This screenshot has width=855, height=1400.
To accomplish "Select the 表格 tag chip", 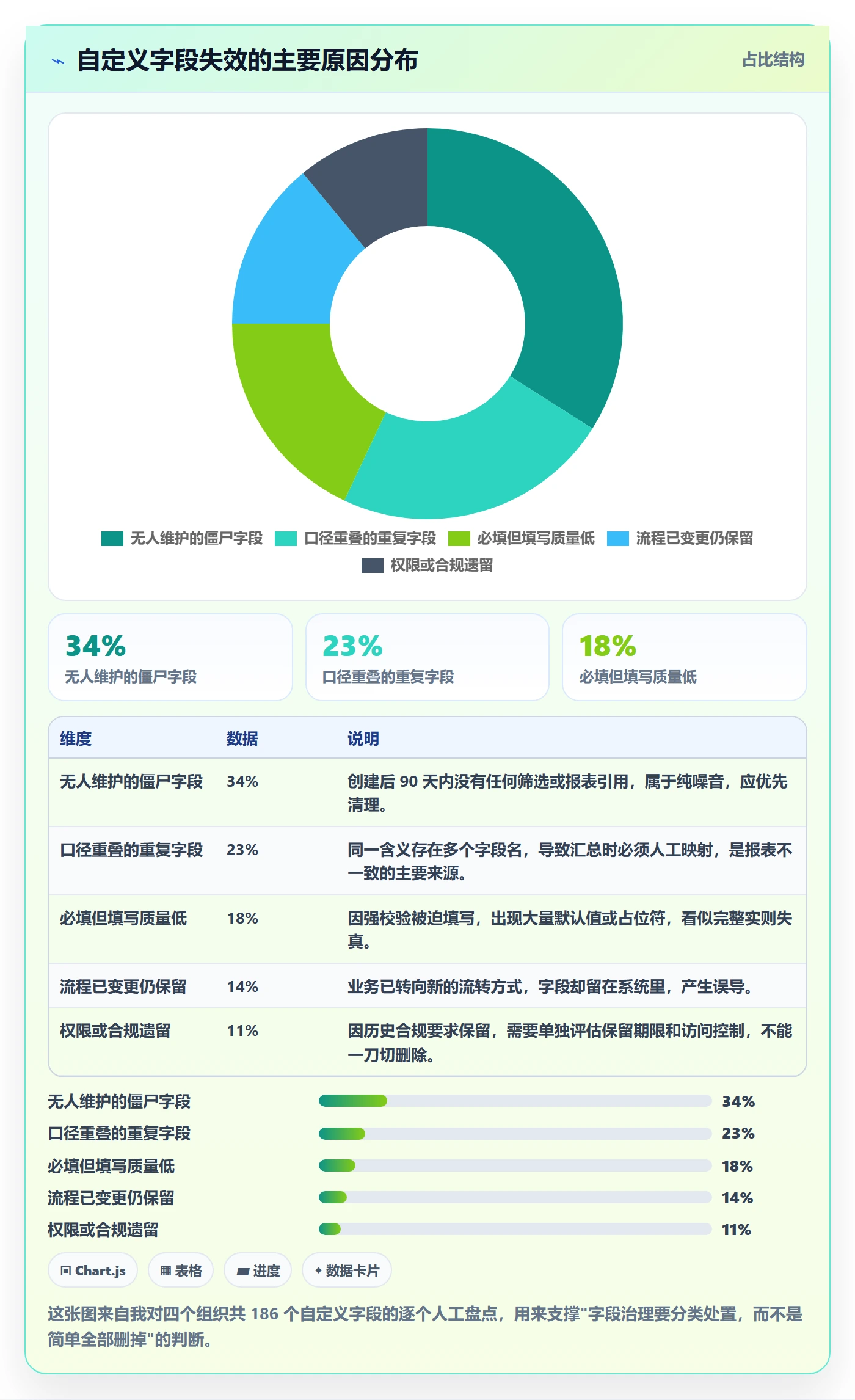I will [181, 1271].
